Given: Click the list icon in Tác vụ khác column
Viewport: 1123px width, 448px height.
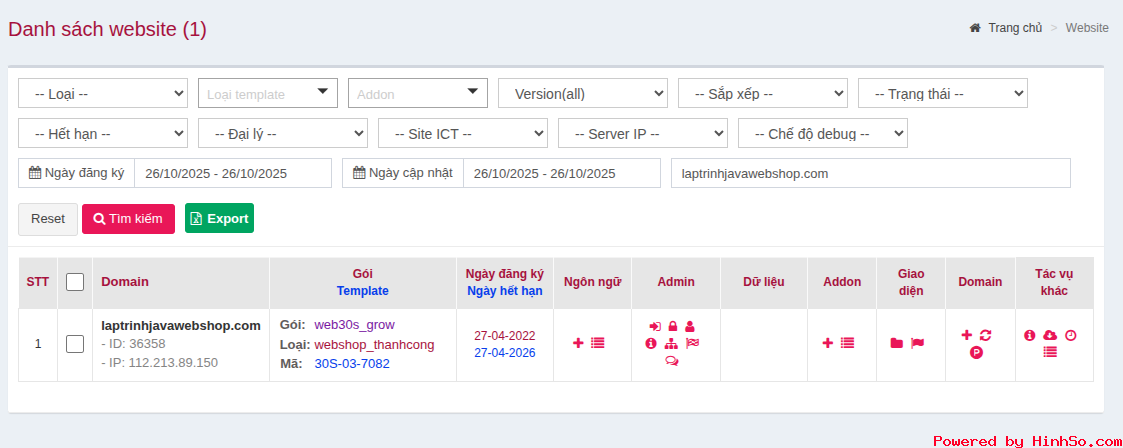Looking at the screenshot, I should [x=1050, y=352].
